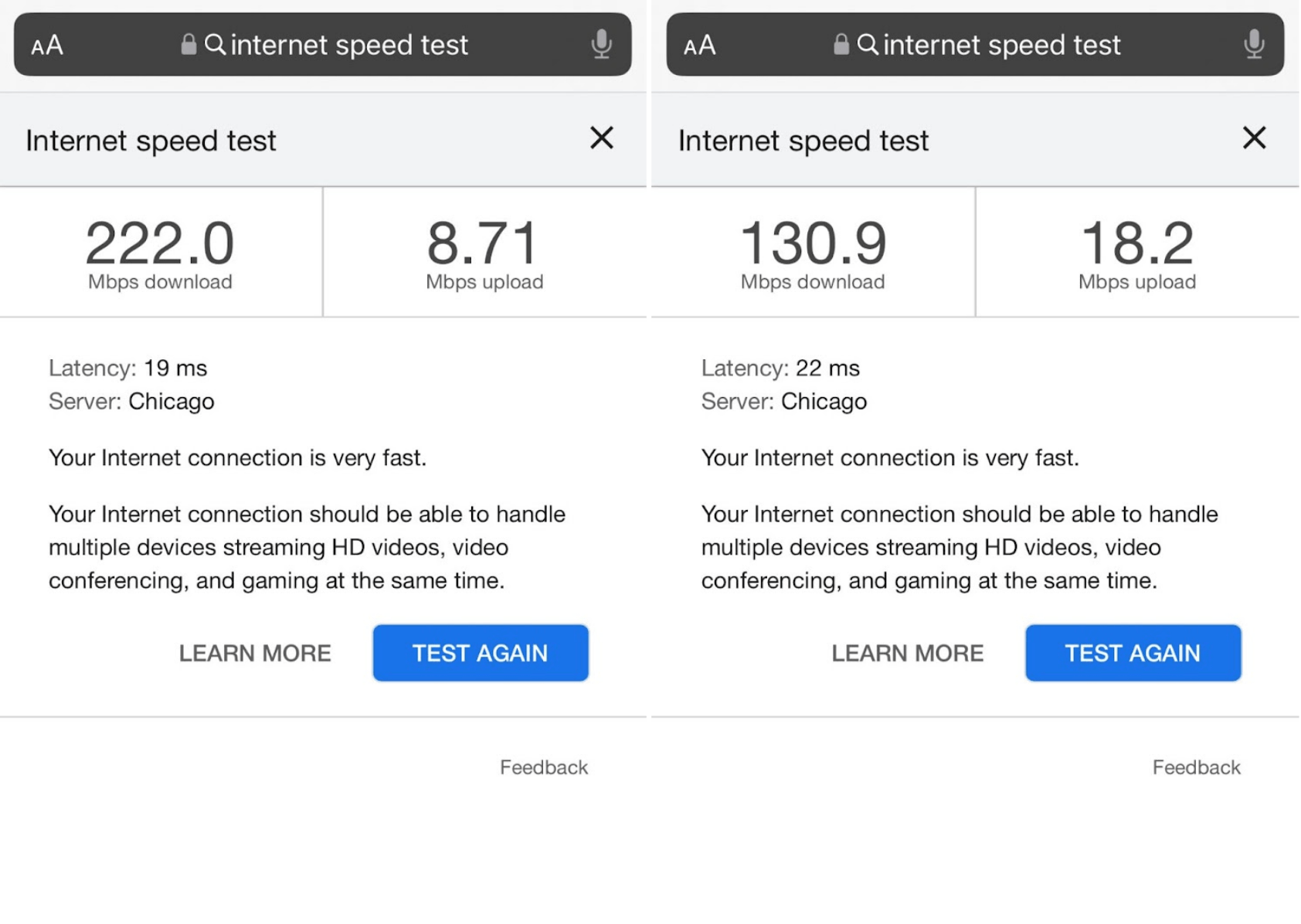Click the search magnifier in right address bar
The height and width of the screenshot is (924, 1301).
868,45
